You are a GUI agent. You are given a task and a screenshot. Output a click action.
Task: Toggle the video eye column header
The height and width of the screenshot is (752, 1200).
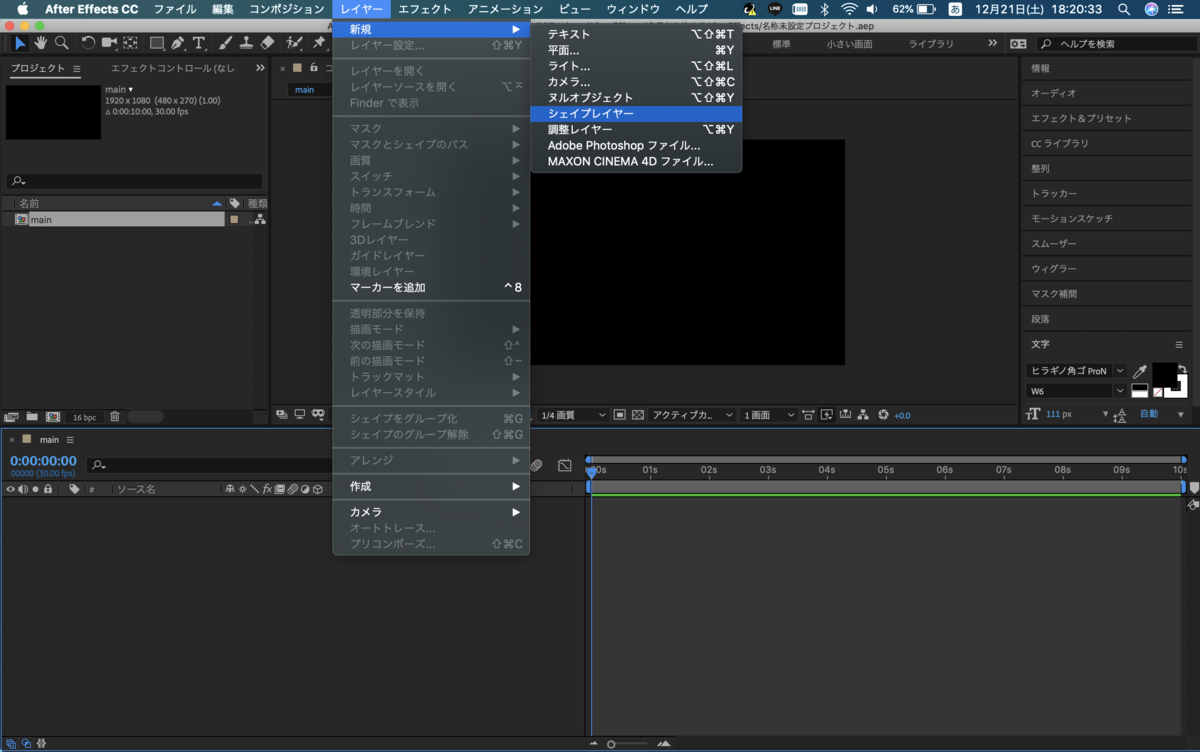click(x=11, y=489)
